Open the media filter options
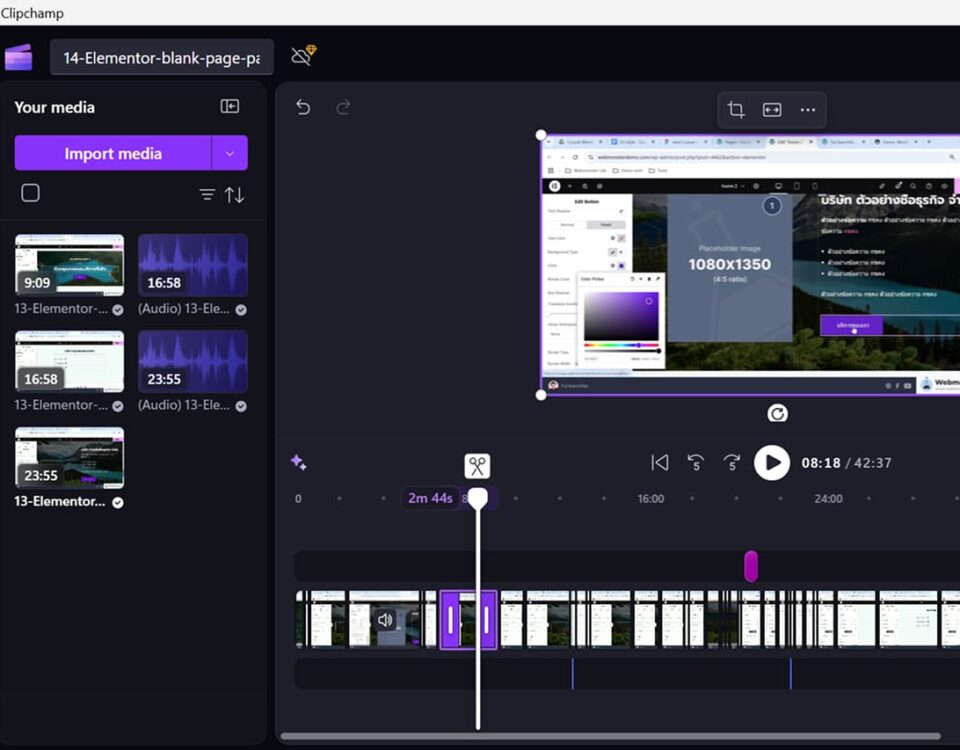Viewport: 960px width, 750px height. tap(207, 195)
